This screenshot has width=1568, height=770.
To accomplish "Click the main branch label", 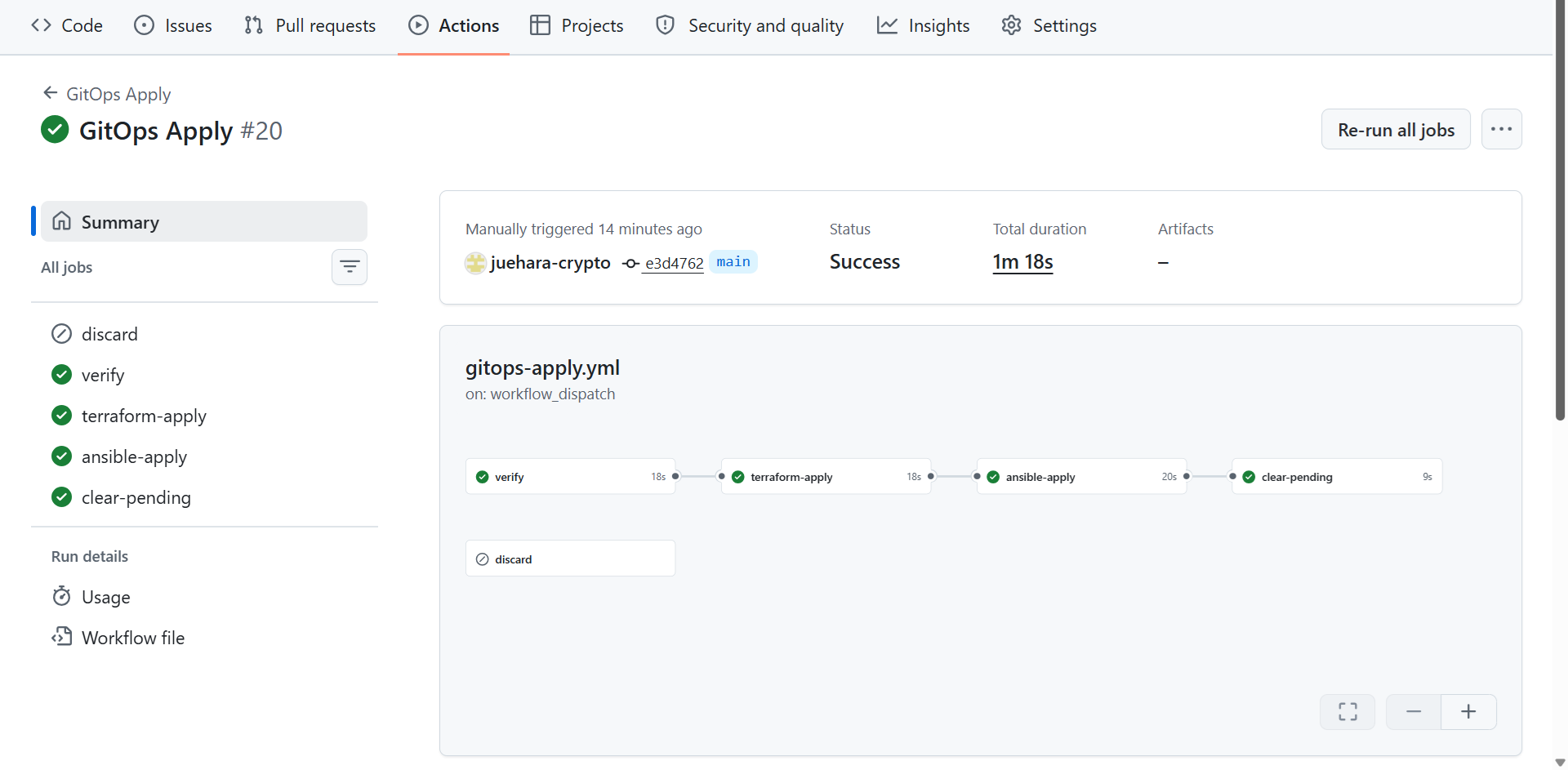I will pos(733,262).
